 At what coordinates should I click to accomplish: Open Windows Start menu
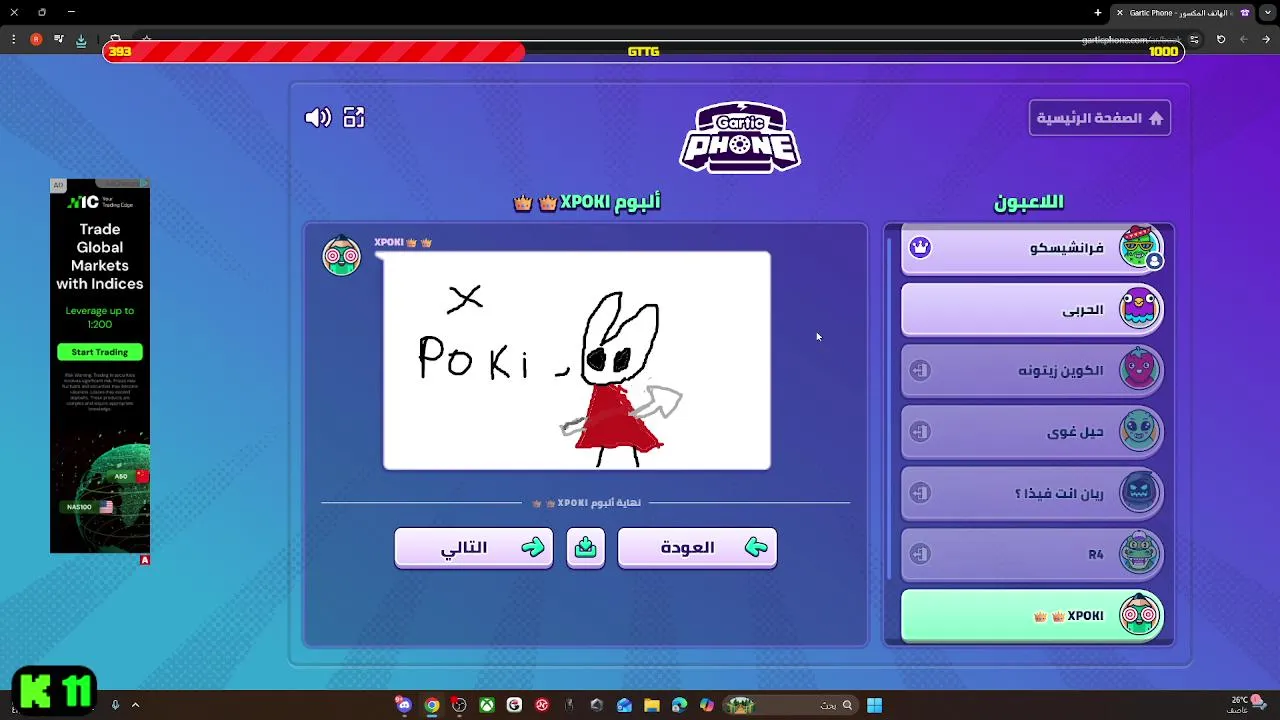[x=874, y=705]
